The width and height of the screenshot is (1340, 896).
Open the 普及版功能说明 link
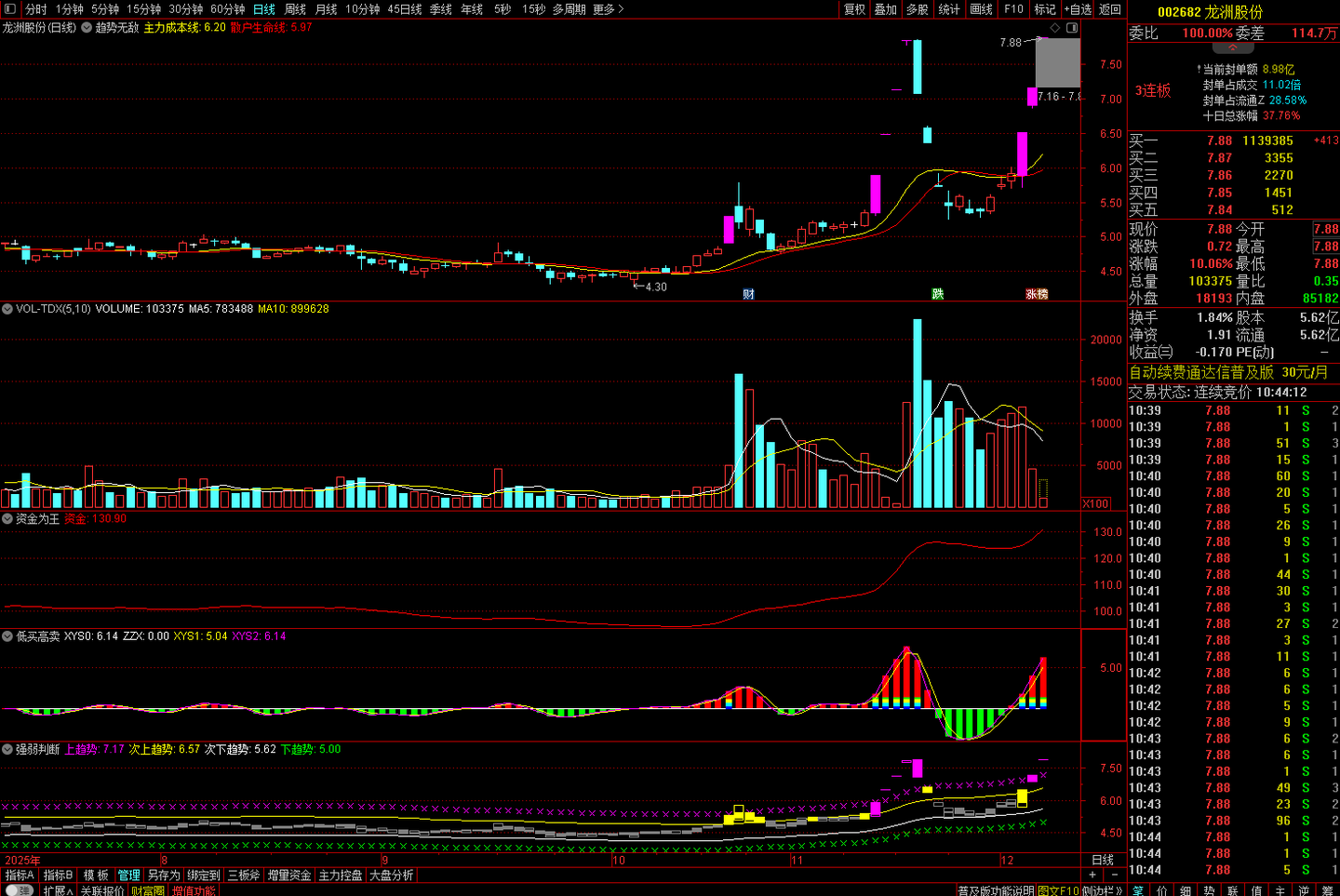click(x=996, y=890)
